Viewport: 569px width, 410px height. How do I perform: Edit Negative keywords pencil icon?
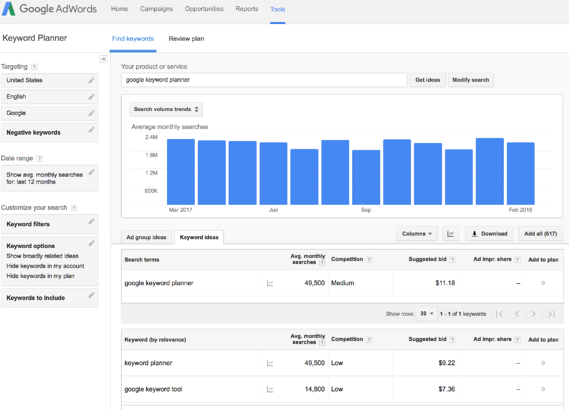click(91, 130)
